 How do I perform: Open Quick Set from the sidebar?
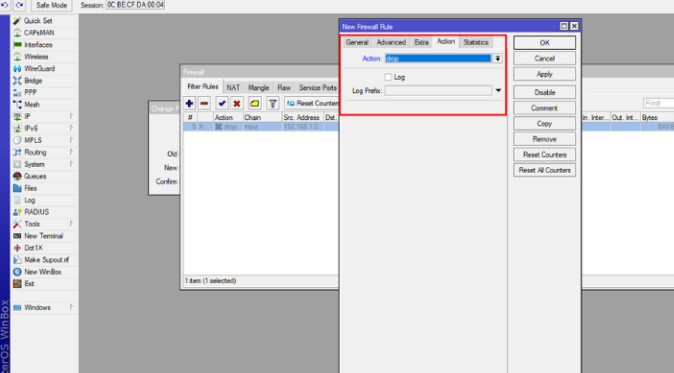click(38, 21)
